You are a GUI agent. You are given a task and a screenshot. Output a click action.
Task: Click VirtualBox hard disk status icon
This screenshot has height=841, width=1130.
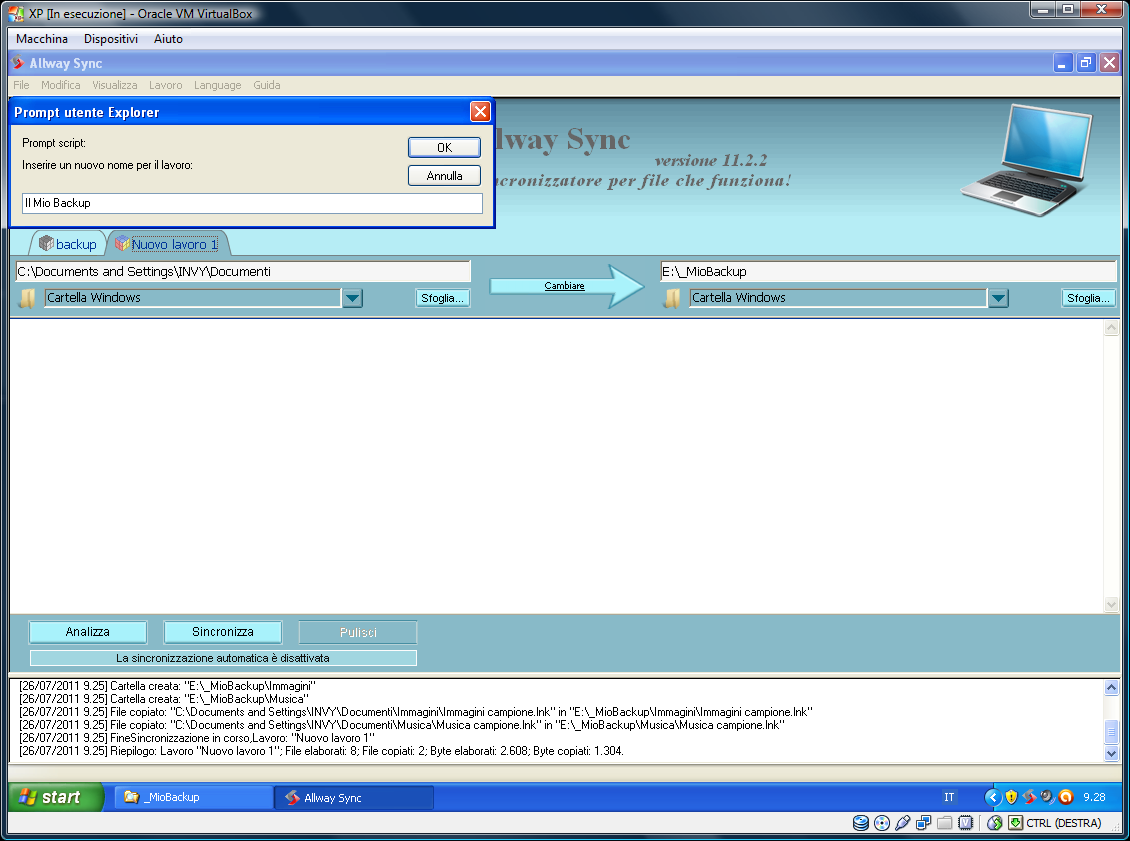[x=860, y=823]
